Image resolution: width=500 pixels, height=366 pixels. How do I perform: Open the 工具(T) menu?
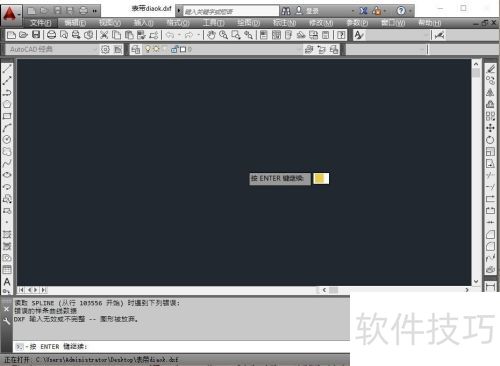point(213,23)
